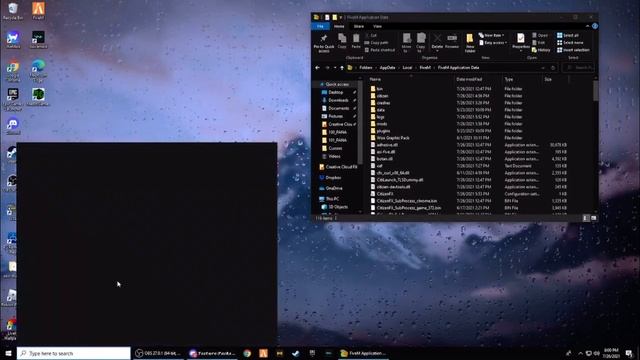Click the New folder ribbon icon
Image resolution: width=640 pixels, height=360 pixels.
[x=470, y=43]
